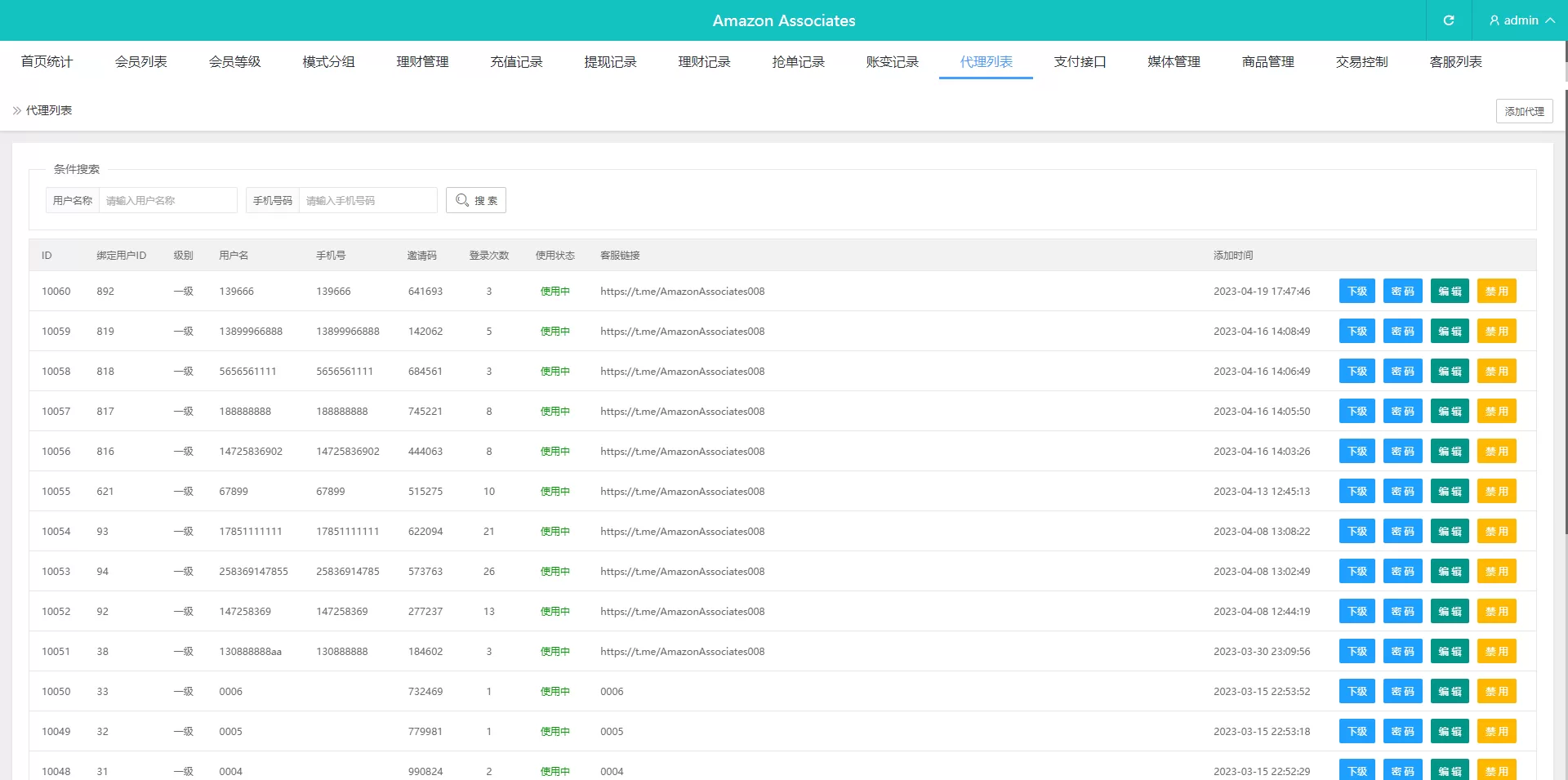
Task: Disable agent 10057 using 禁用 button
Action: pos(1496,412)
